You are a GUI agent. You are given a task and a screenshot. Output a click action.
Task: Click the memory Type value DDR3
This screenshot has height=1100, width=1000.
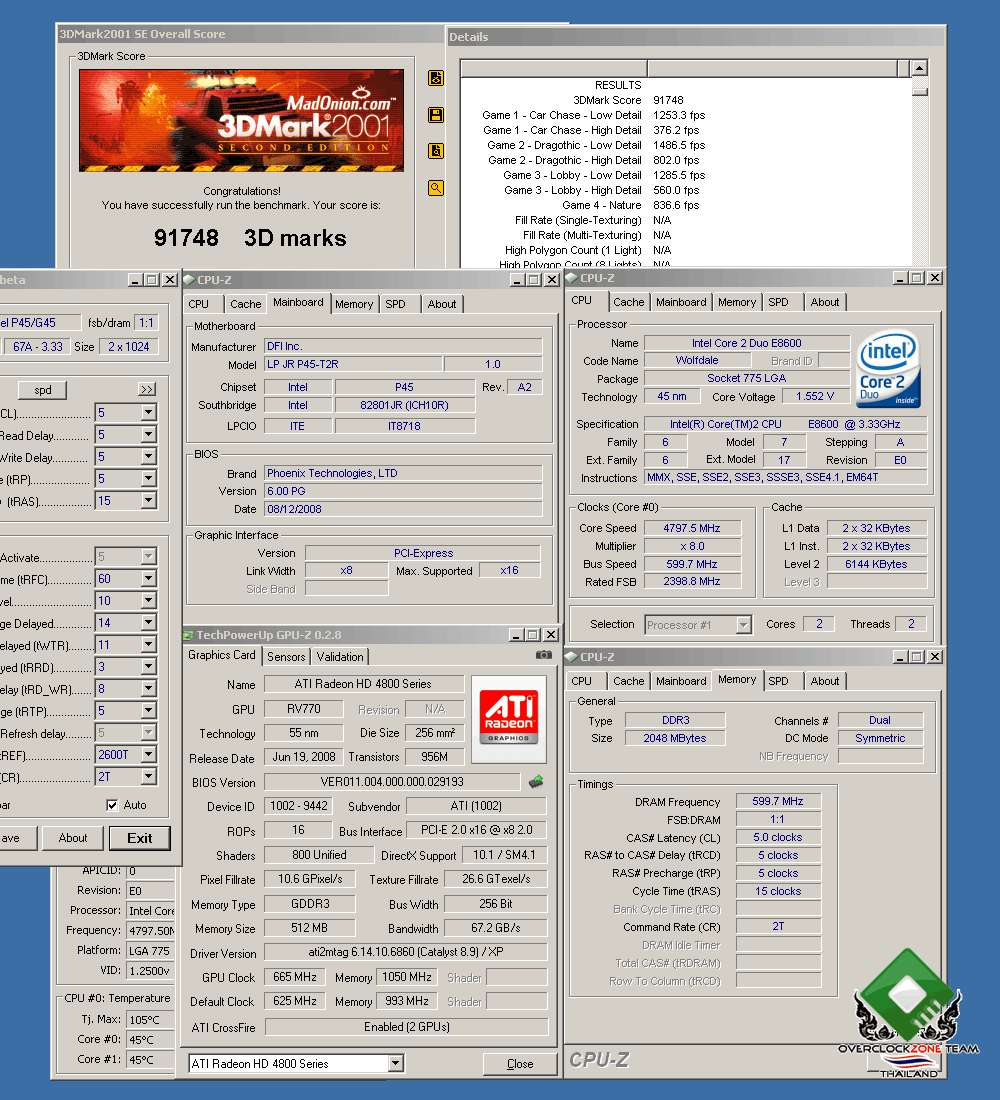coord(675,720)
